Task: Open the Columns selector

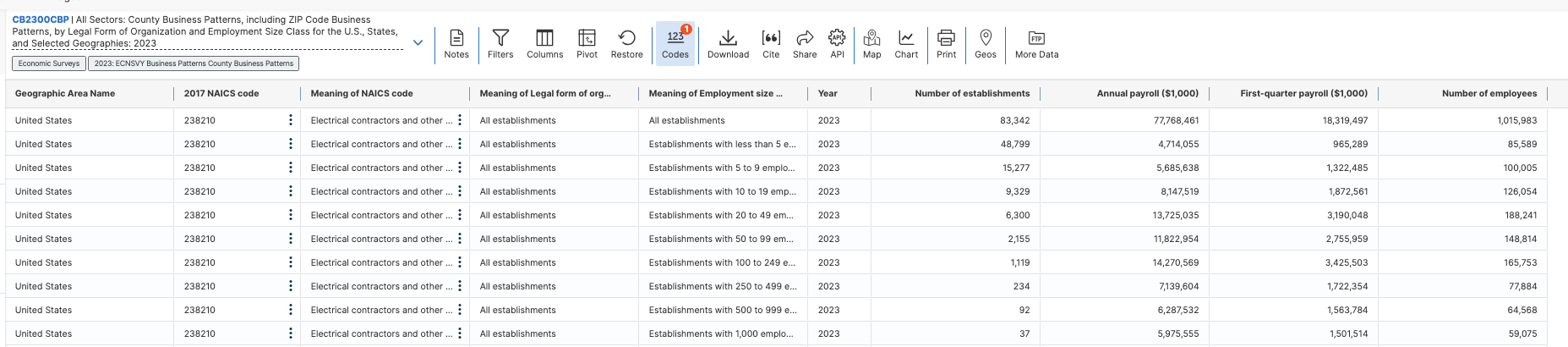Action: point(544,44)
